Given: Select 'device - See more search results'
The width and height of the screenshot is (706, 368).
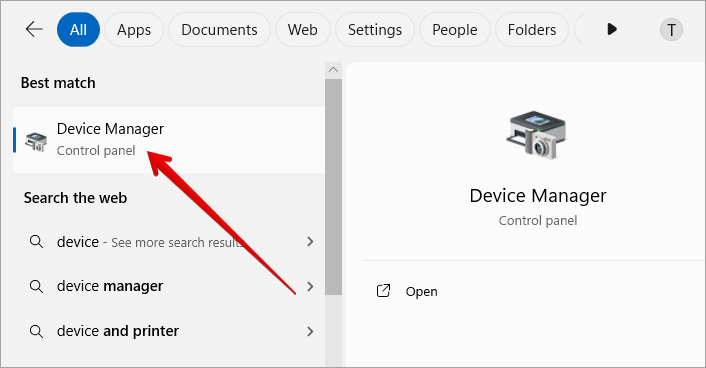Looking at the screenshot, I should click(169, 242).
